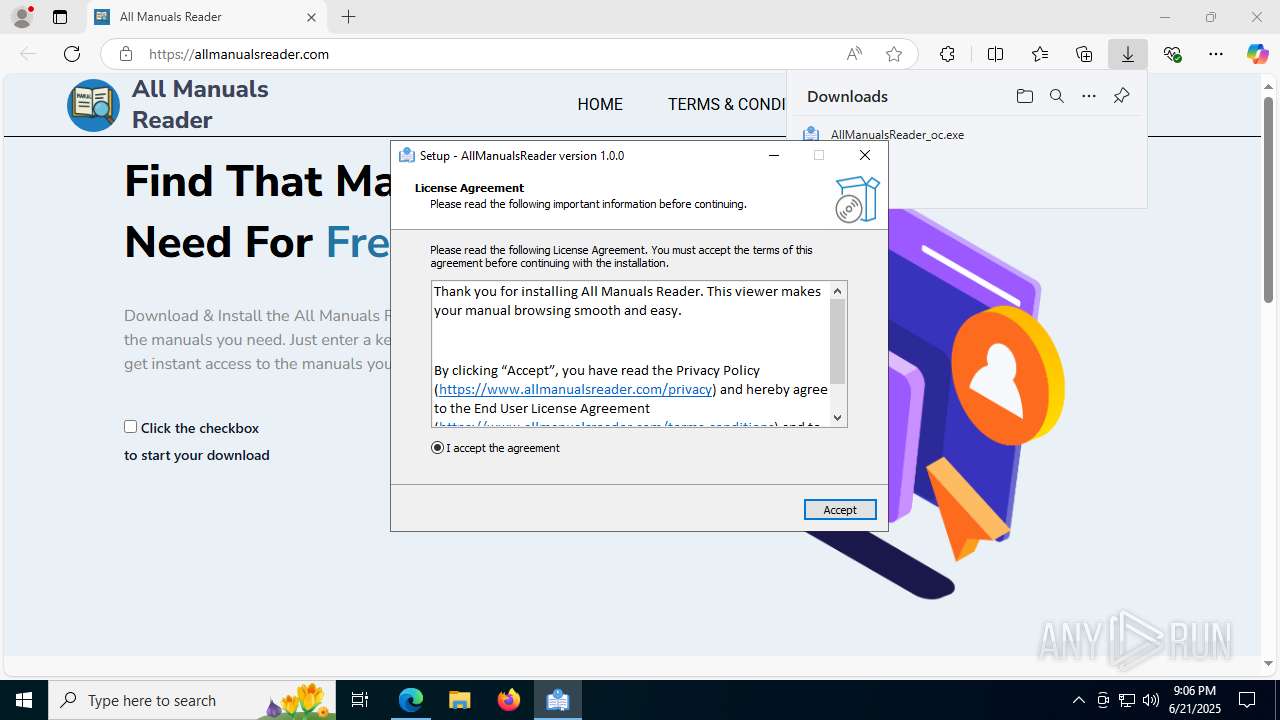Click the license text scrollbar thumb
The image size is (1280, 720).
click(x=838, y=341)
